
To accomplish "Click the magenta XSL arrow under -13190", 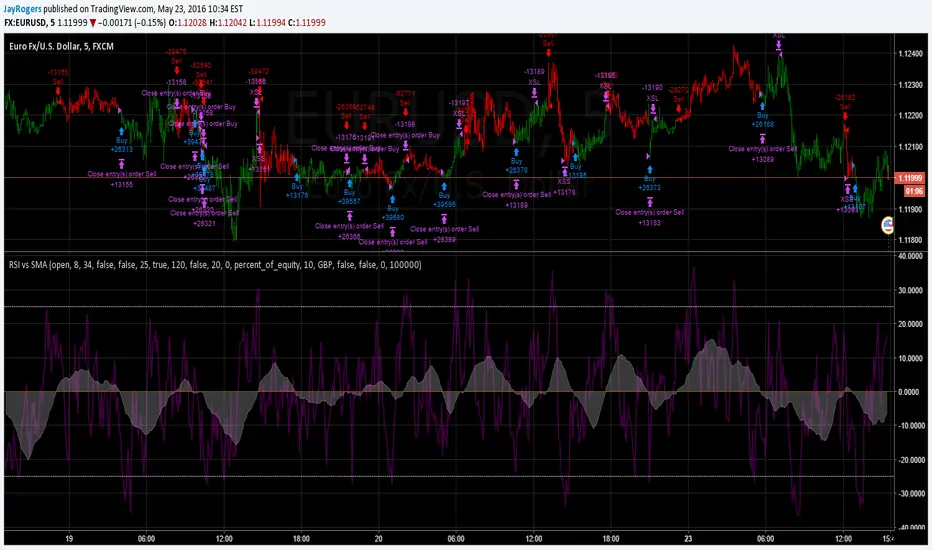I will click(x=653, y=108).
